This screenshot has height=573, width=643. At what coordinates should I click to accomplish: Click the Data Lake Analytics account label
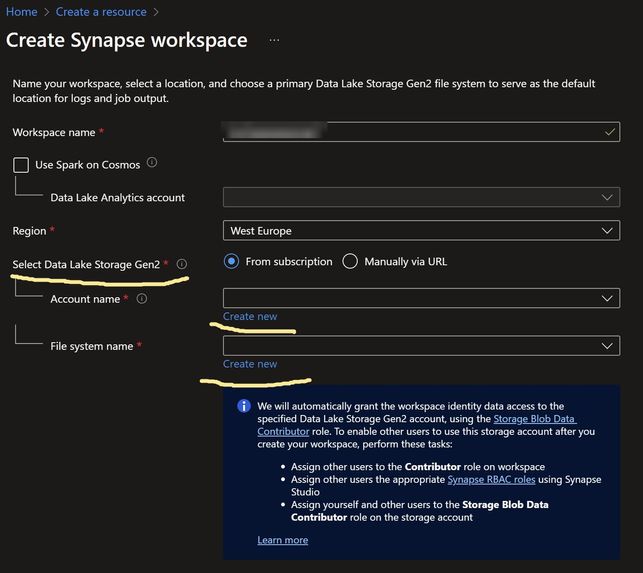coord(117,198)
